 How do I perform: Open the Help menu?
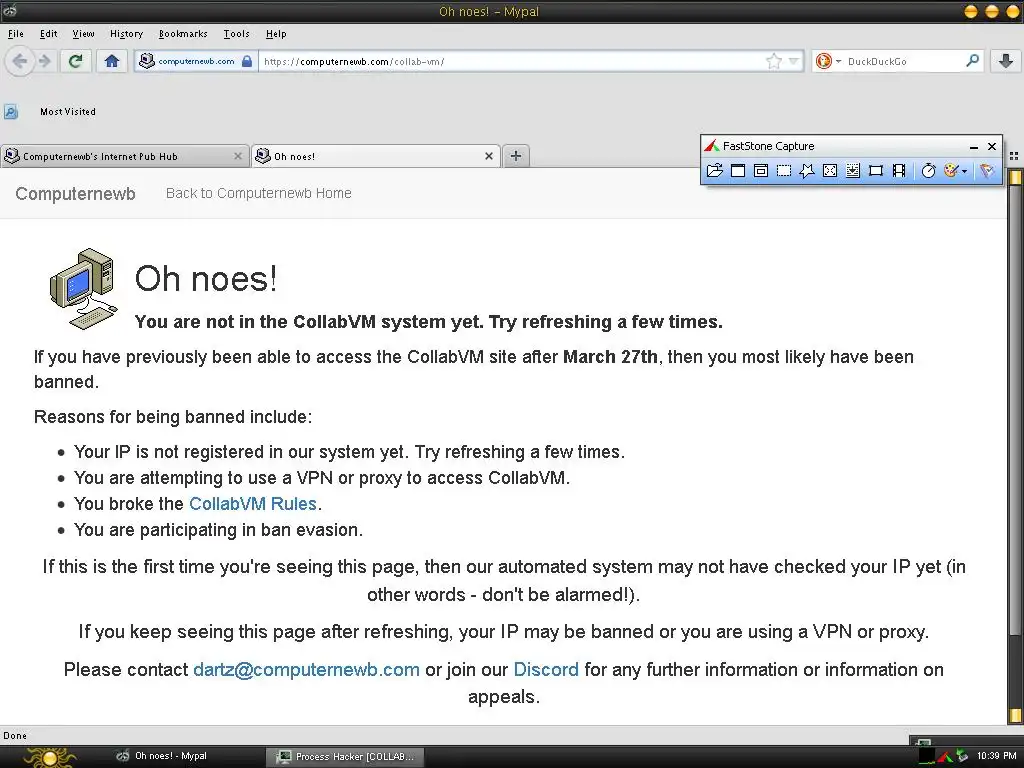click(276, 34)
